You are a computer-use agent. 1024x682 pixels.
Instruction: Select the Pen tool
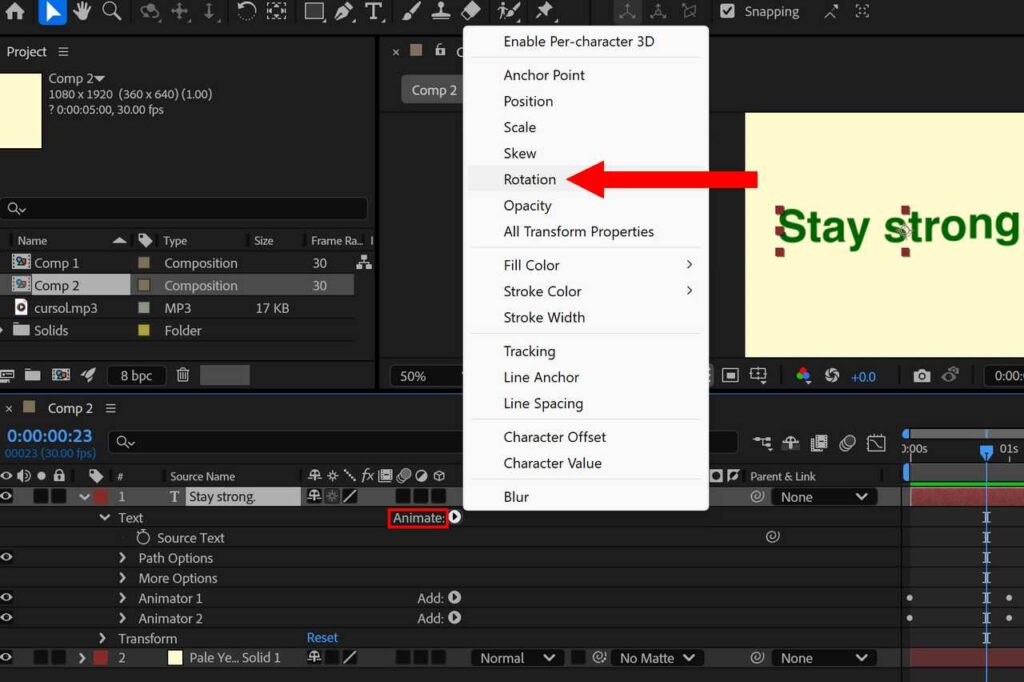(x=344, y=11)
